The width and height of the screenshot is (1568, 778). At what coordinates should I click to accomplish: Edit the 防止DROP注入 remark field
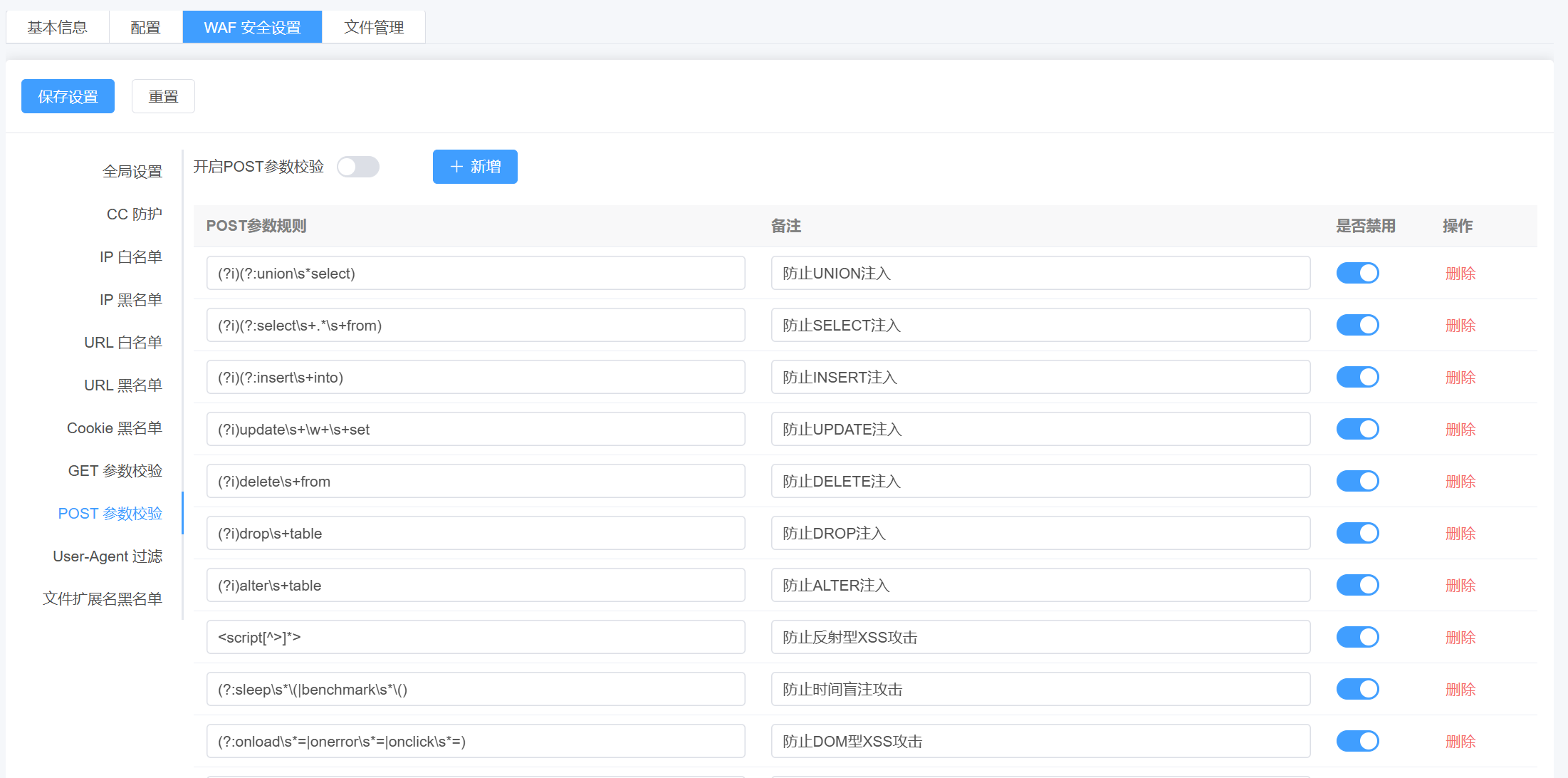pyautogui.click(x=1040, y=533)
